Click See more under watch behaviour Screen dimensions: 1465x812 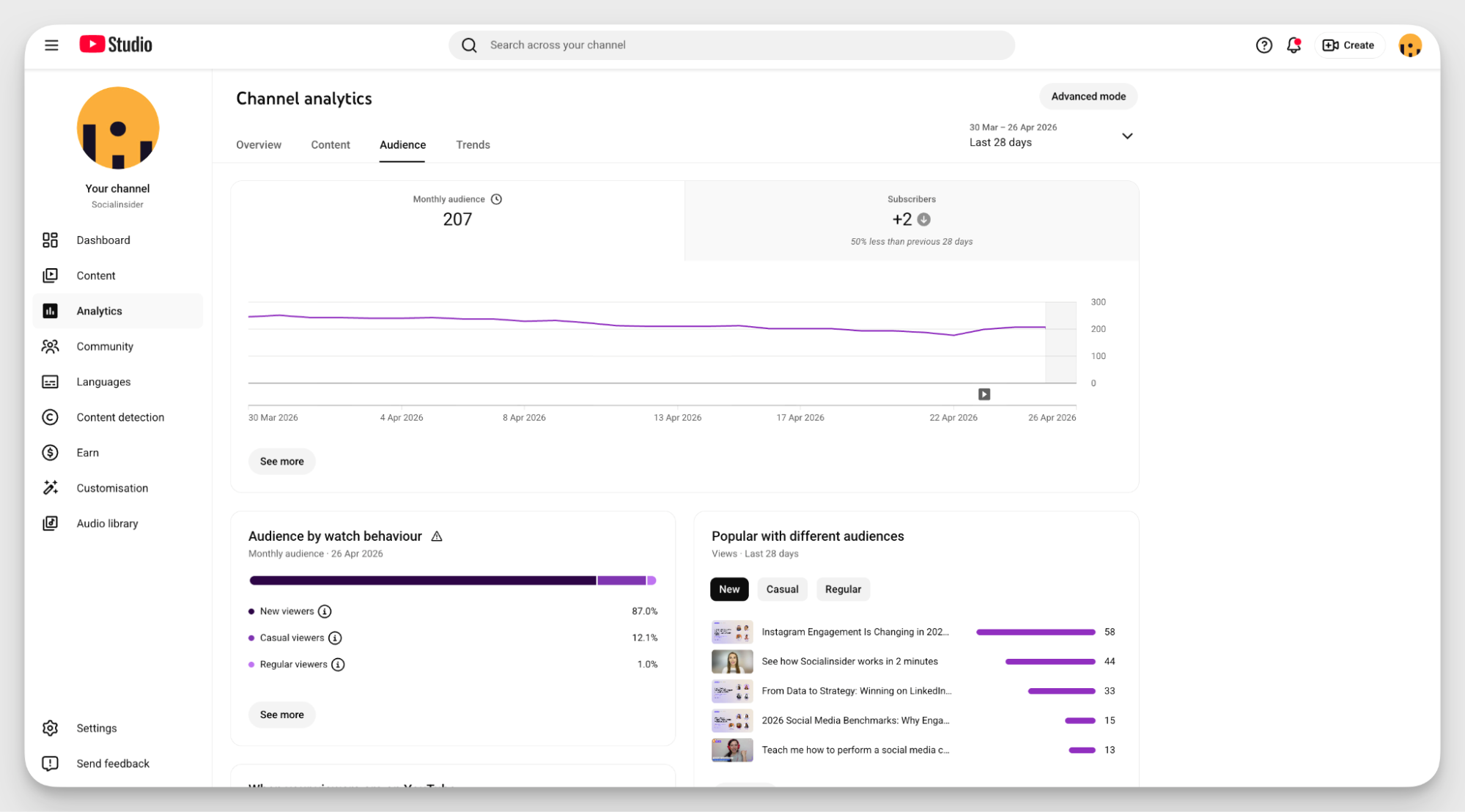coord(281,715)
